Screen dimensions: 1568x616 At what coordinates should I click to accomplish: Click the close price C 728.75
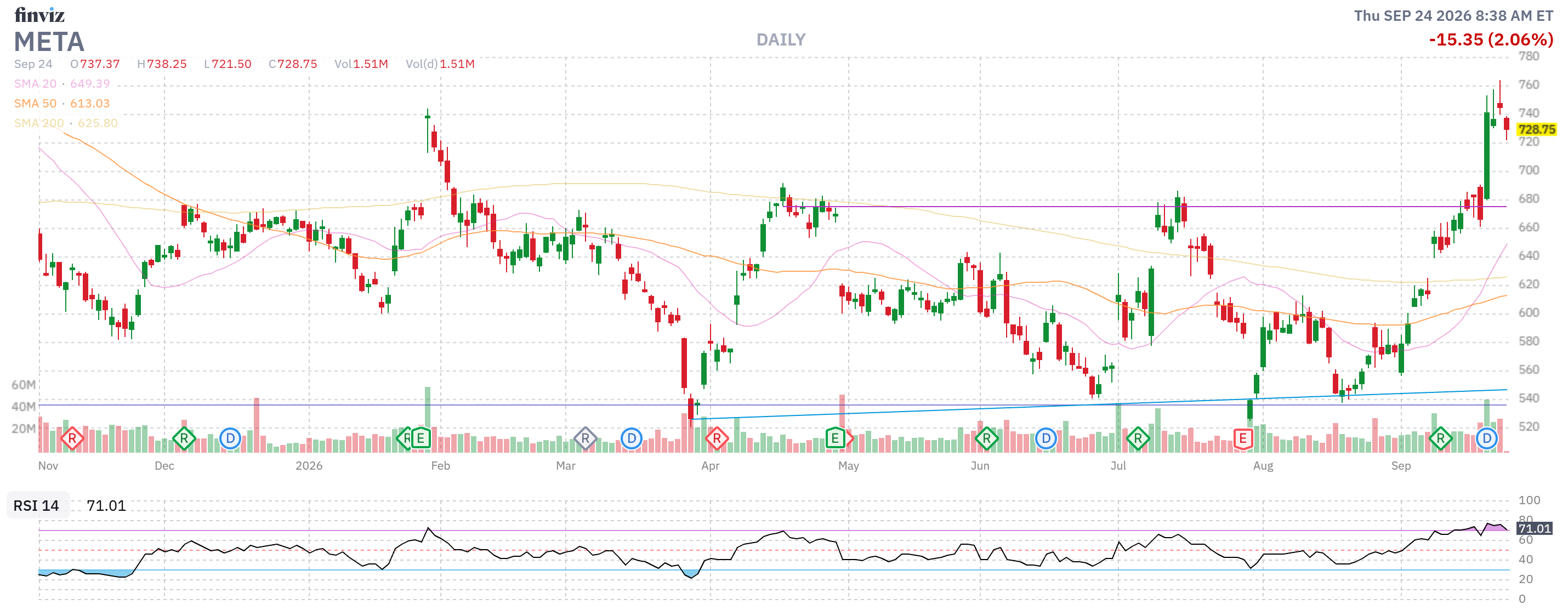point(293,64)
